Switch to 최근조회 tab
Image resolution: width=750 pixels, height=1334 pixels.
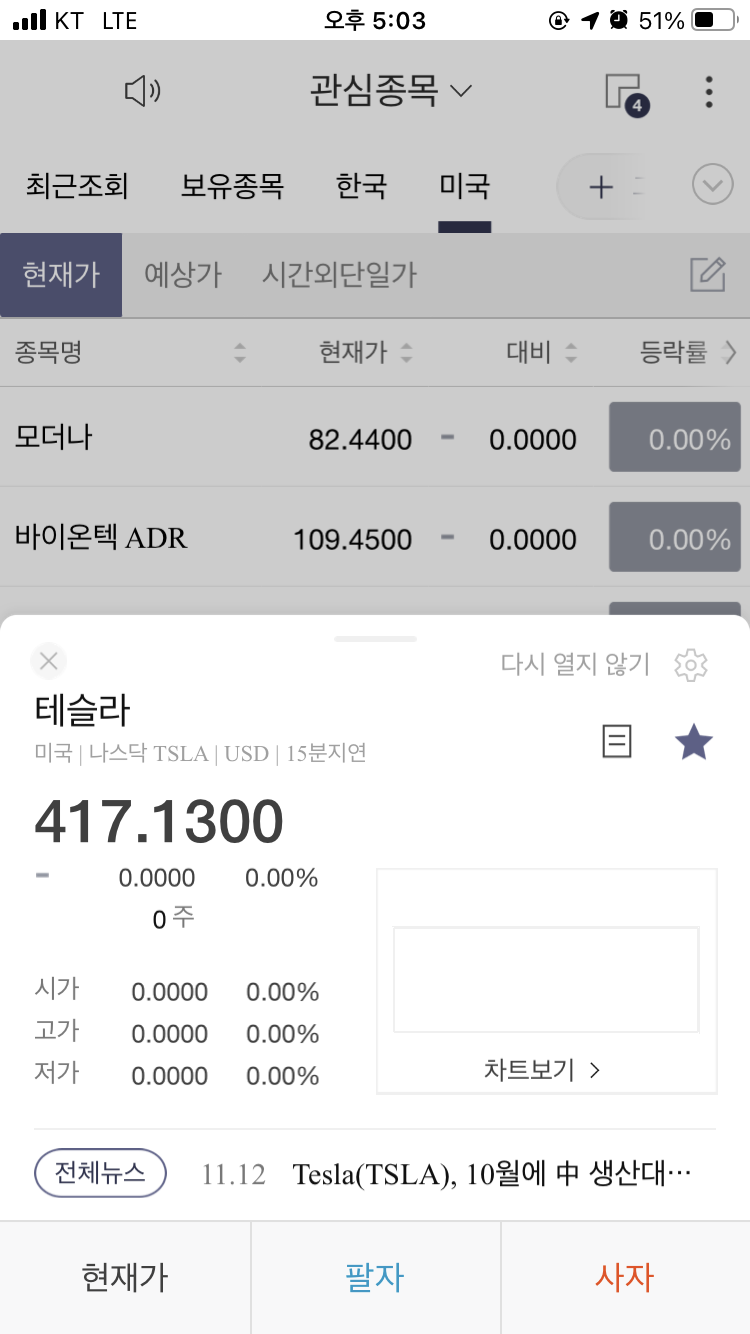pos(77,185)
